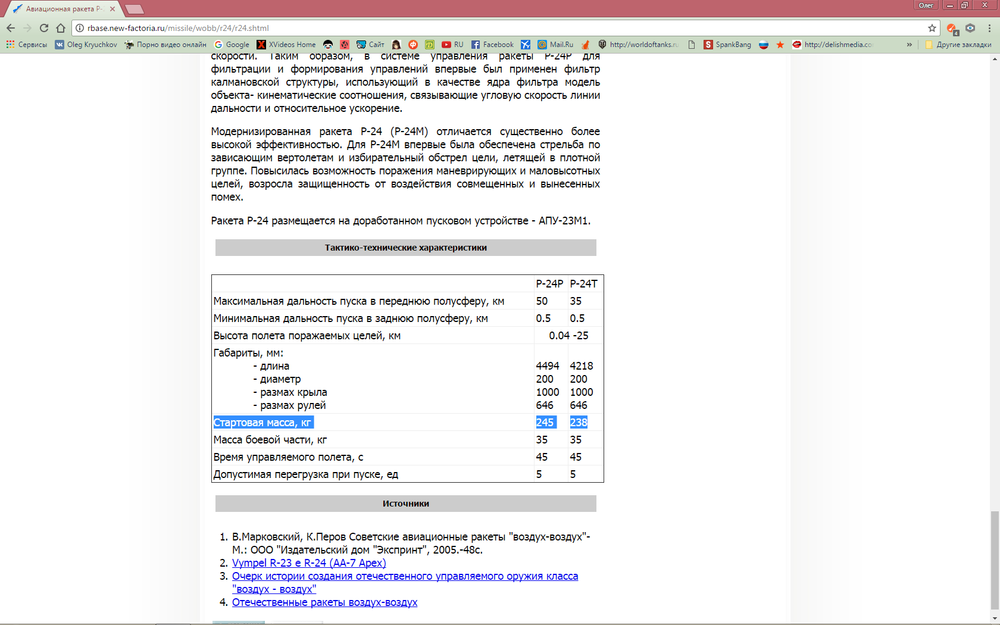Image resolution: width=1000 pixels, height=625 pixels.
Task: Open the Vympel R-23 e R-24 link
Action: 309,562
